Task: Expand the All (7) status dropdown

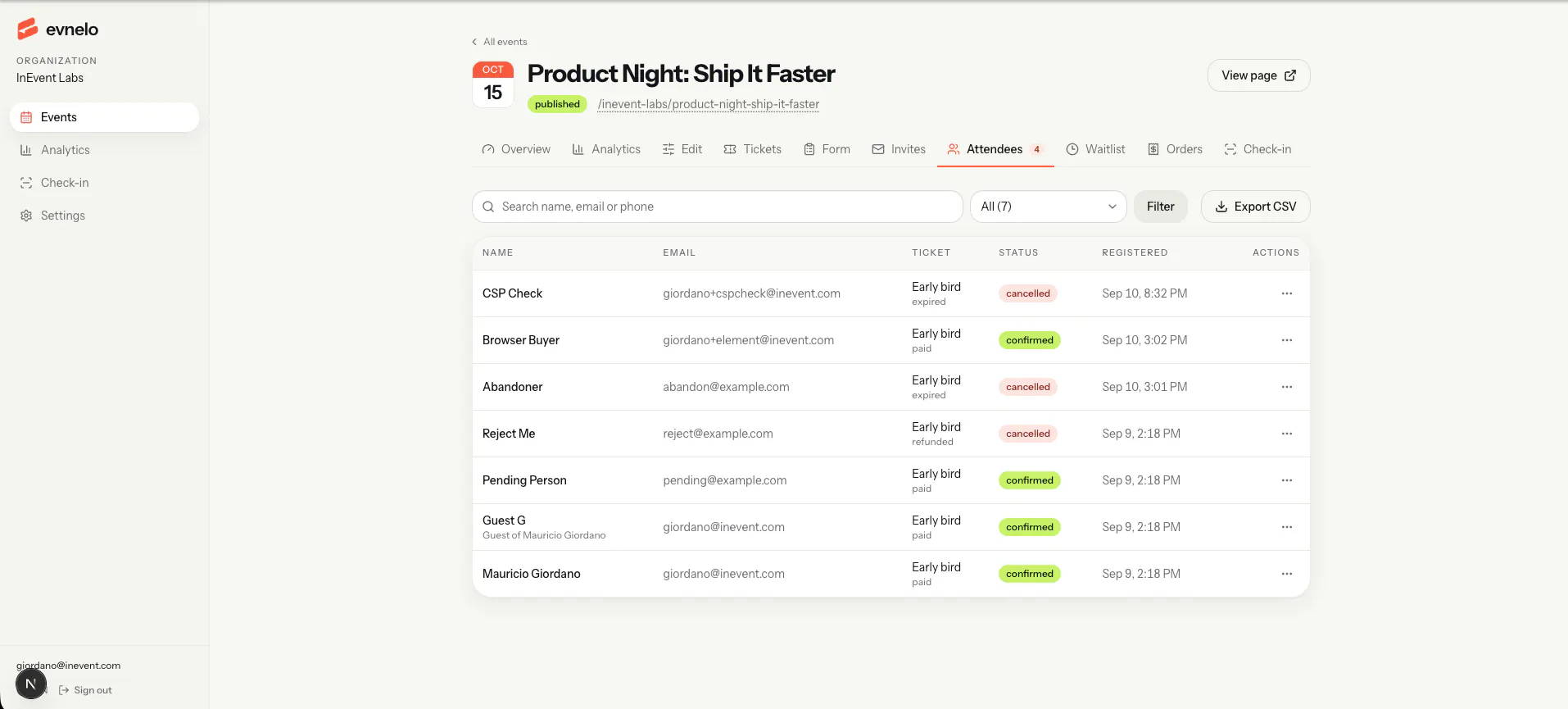Action: point(1049,207)
